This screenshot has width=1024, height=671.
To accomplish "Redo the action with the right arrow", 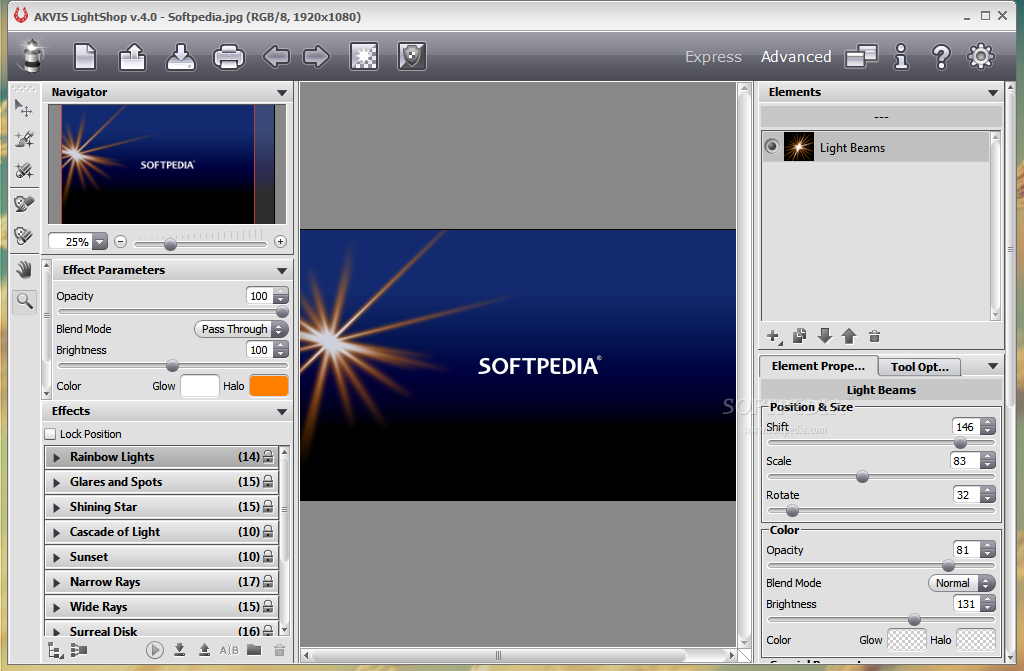I will pos(317,57).
